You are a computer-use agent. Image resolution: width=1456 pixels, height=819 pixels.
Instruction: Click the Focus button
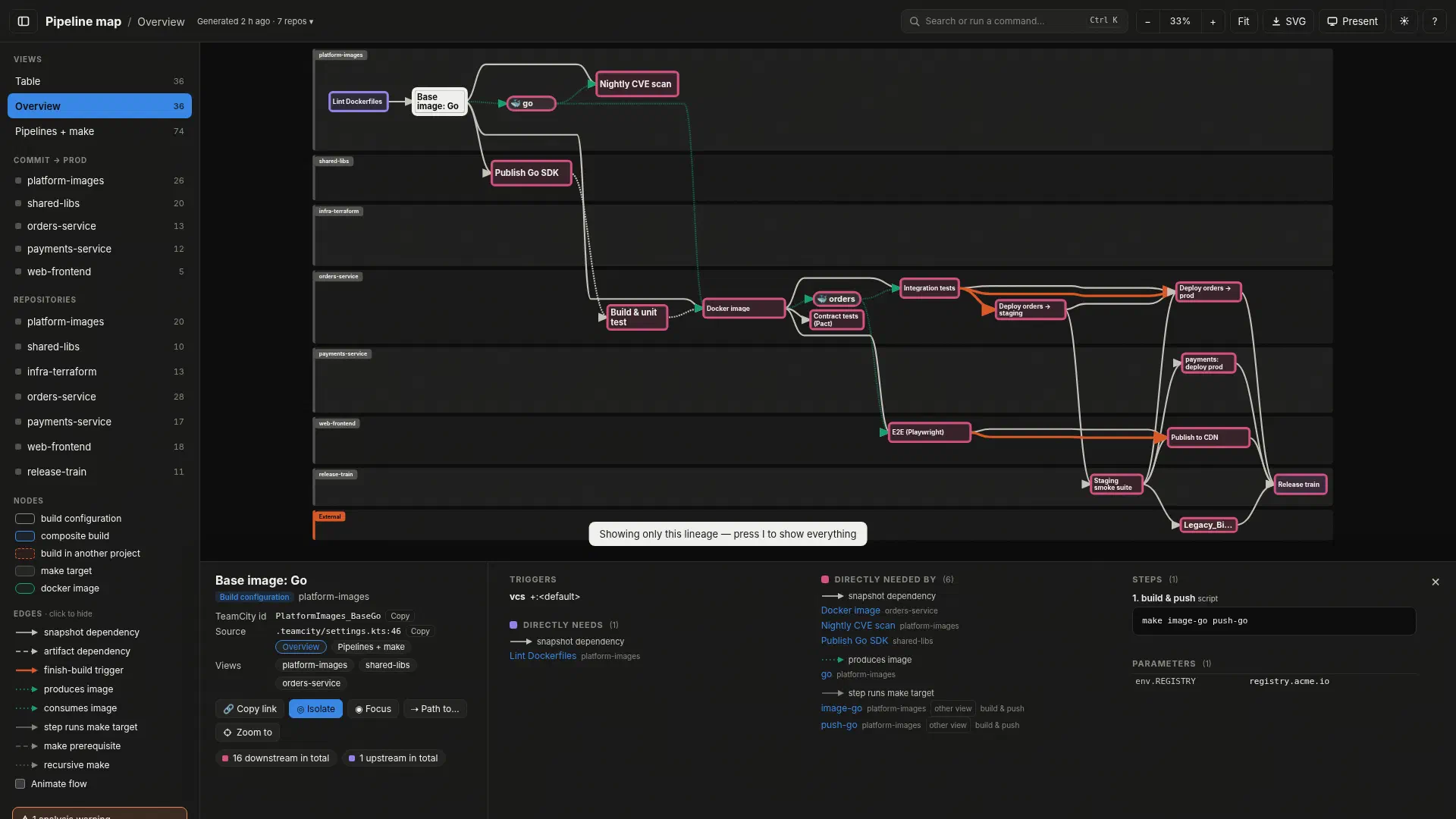(373, 708)
